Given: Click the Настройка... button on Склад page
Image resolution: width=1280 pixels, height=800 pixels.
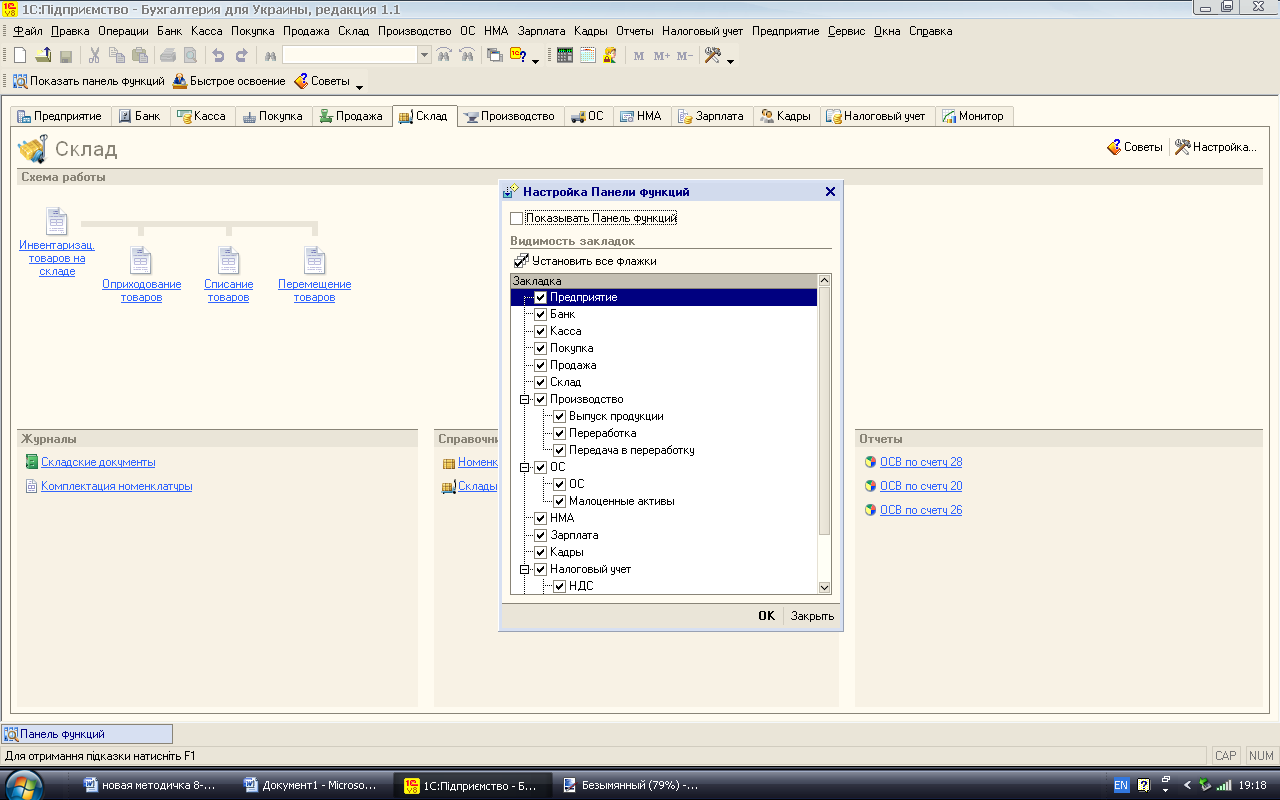Looking at the screenshot, I should click(1215, 147).
